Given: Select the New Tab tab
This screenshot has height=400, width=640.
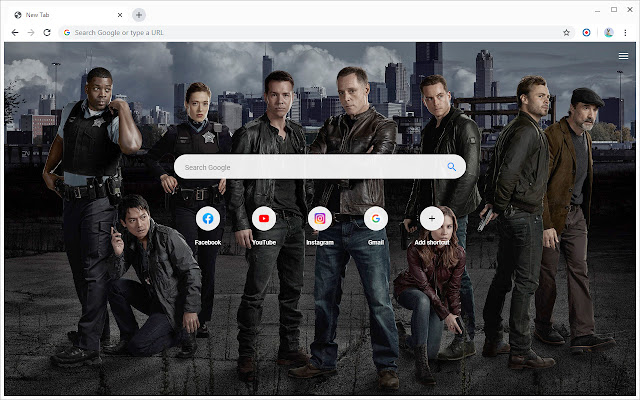Looking at the screenshot, I should click(67, 15).
